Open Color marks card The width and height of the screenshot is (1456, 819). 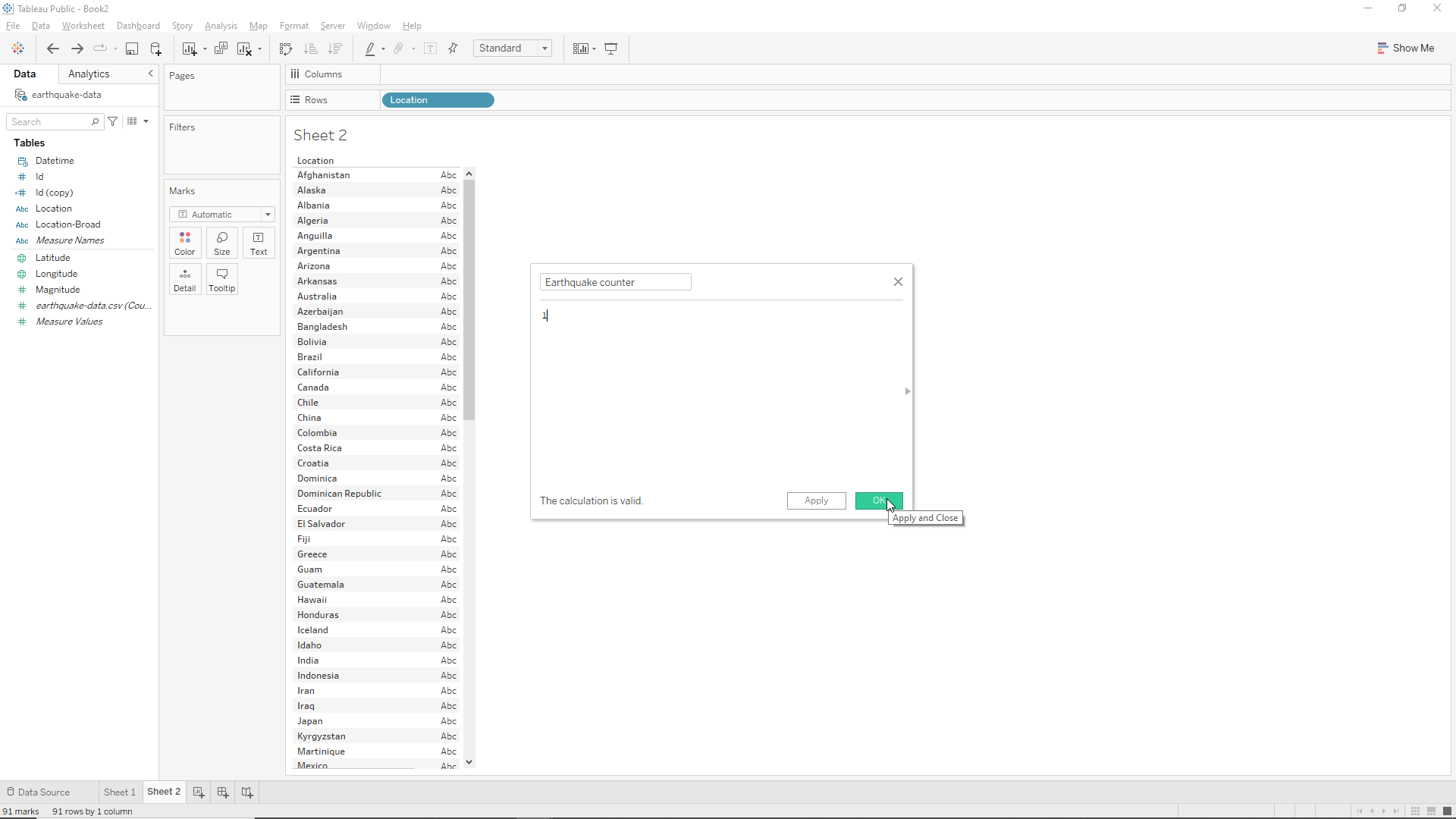pyautogui.click(x=185, y=243)
